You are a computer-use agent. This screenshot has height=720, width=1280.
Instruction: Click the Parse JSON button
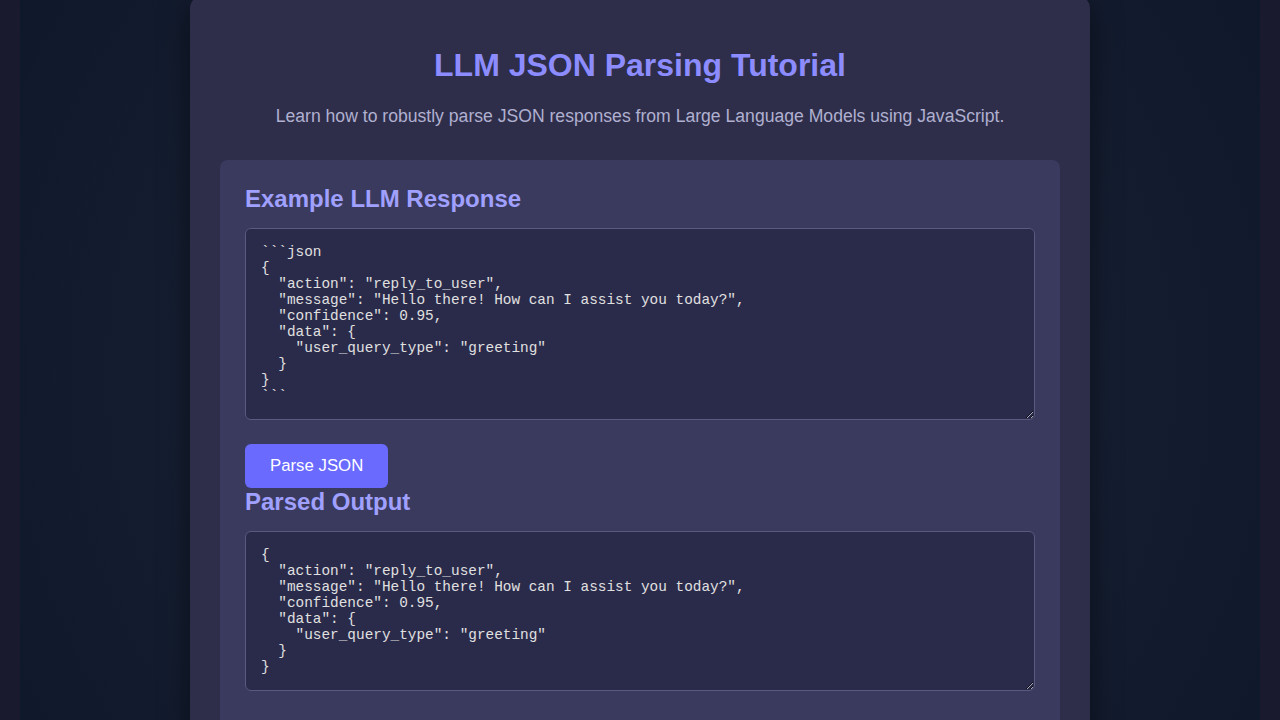(x=316, y=465)
